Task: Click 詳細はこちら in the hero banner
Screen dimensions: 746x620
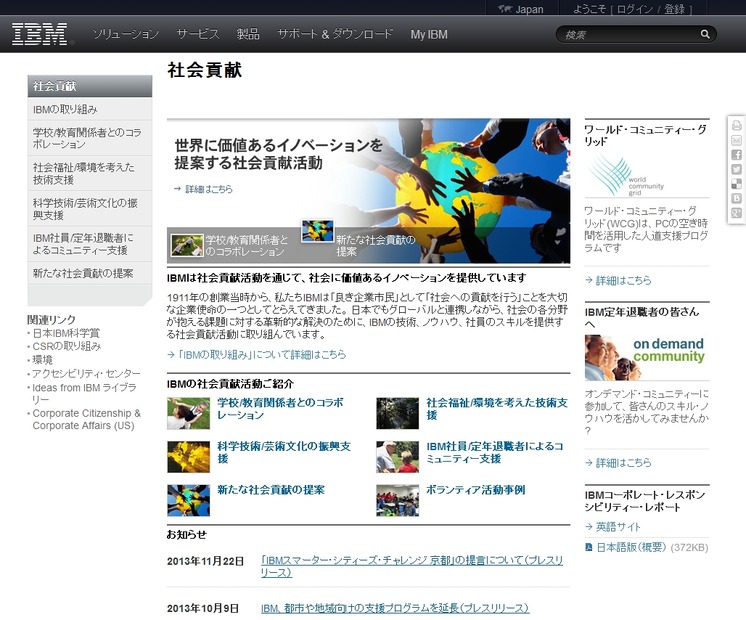Action: (x=209, y=189)
